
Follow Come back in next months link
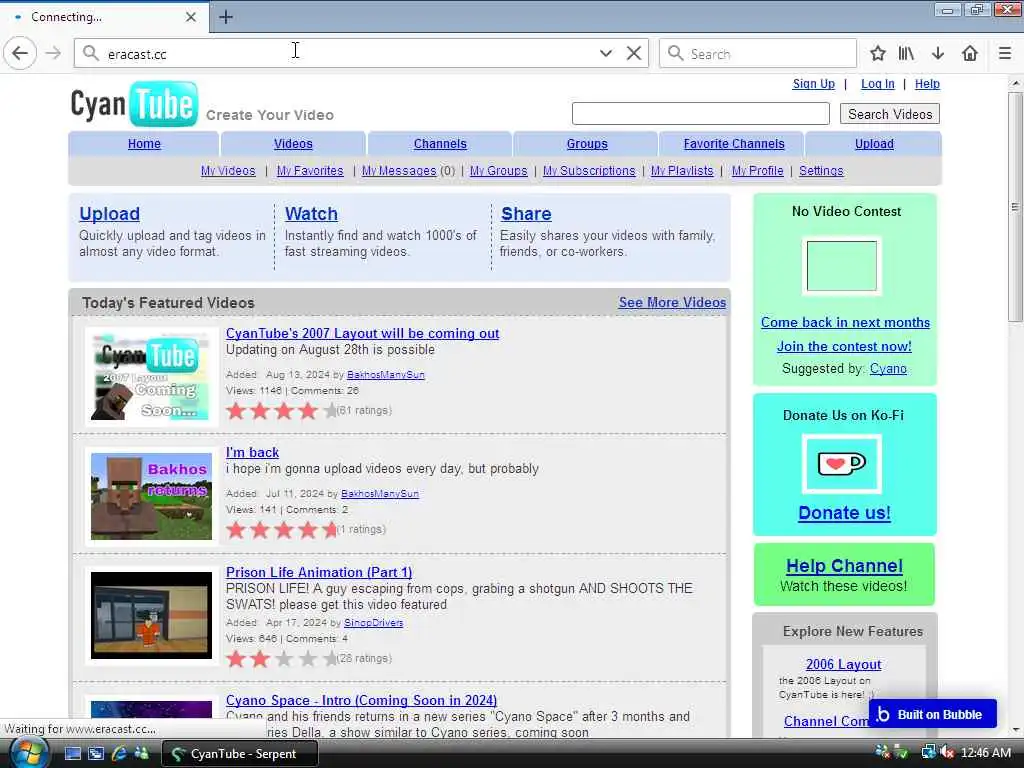coord(845,322)
